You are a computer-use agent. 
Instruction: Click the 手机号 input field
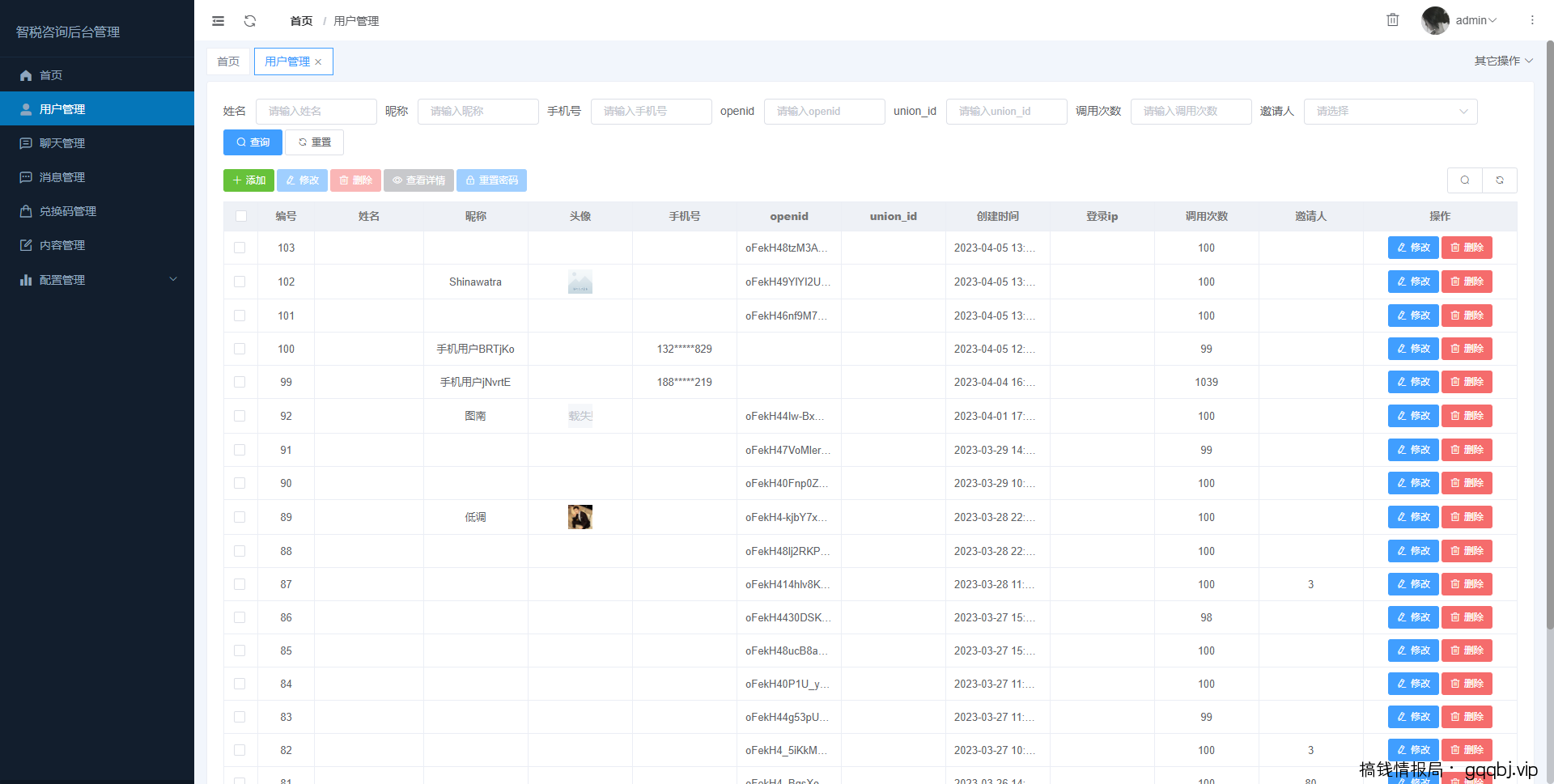coord(651,112)
